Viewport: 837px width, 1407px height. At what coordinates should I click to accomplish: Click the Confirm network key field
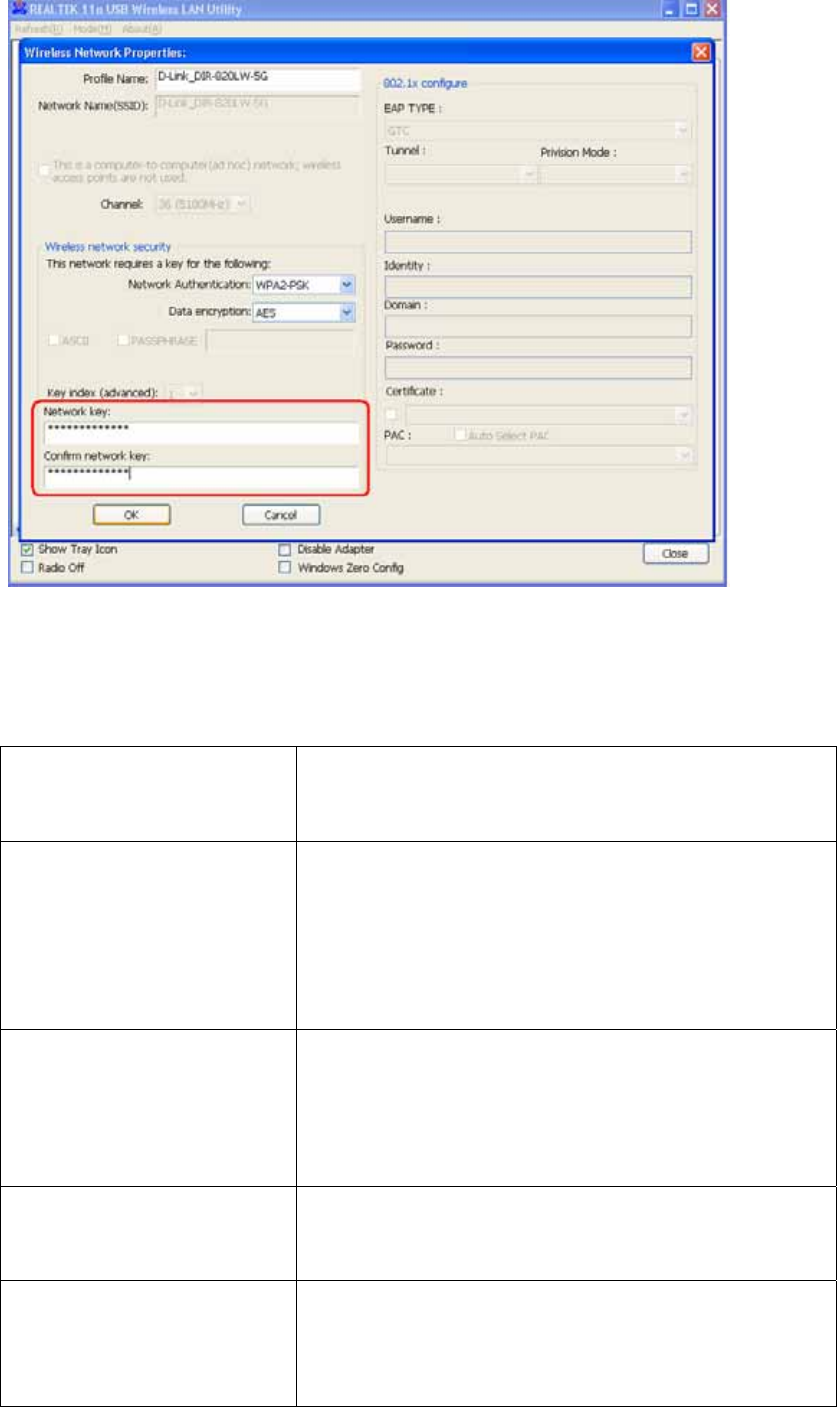[x=201, y=477]
